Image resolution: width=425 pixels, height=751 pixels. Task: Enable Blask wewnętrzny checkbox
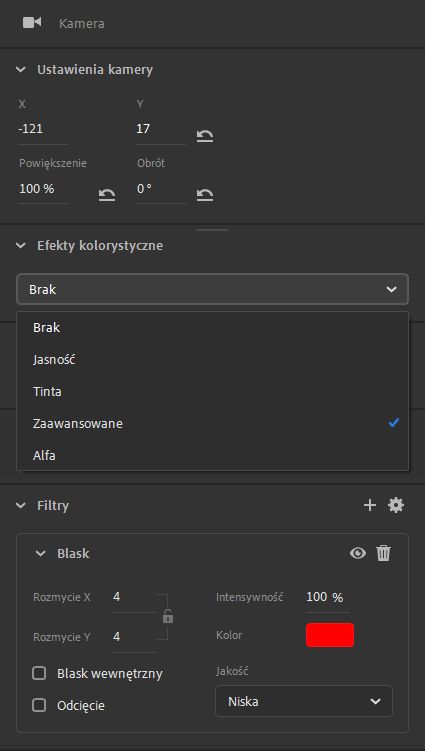click(39, 673)
